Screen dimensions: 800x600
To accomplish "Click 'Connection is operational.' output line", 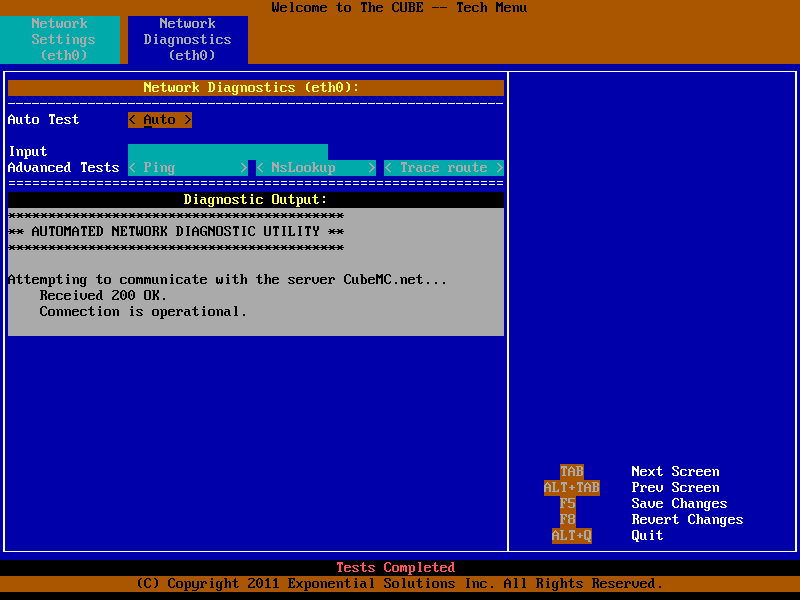I will pyautogui.click(x=143, y=311).
